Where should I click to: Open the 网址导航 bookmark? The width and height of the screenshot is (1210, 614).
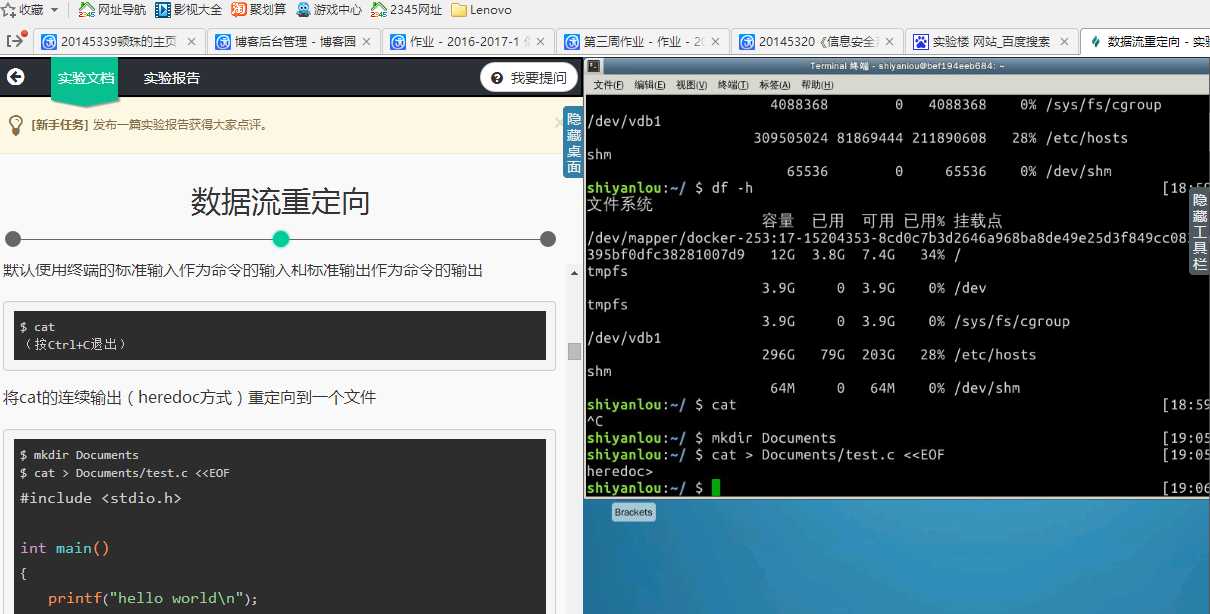pyautogui.click(x=112, y=10)
